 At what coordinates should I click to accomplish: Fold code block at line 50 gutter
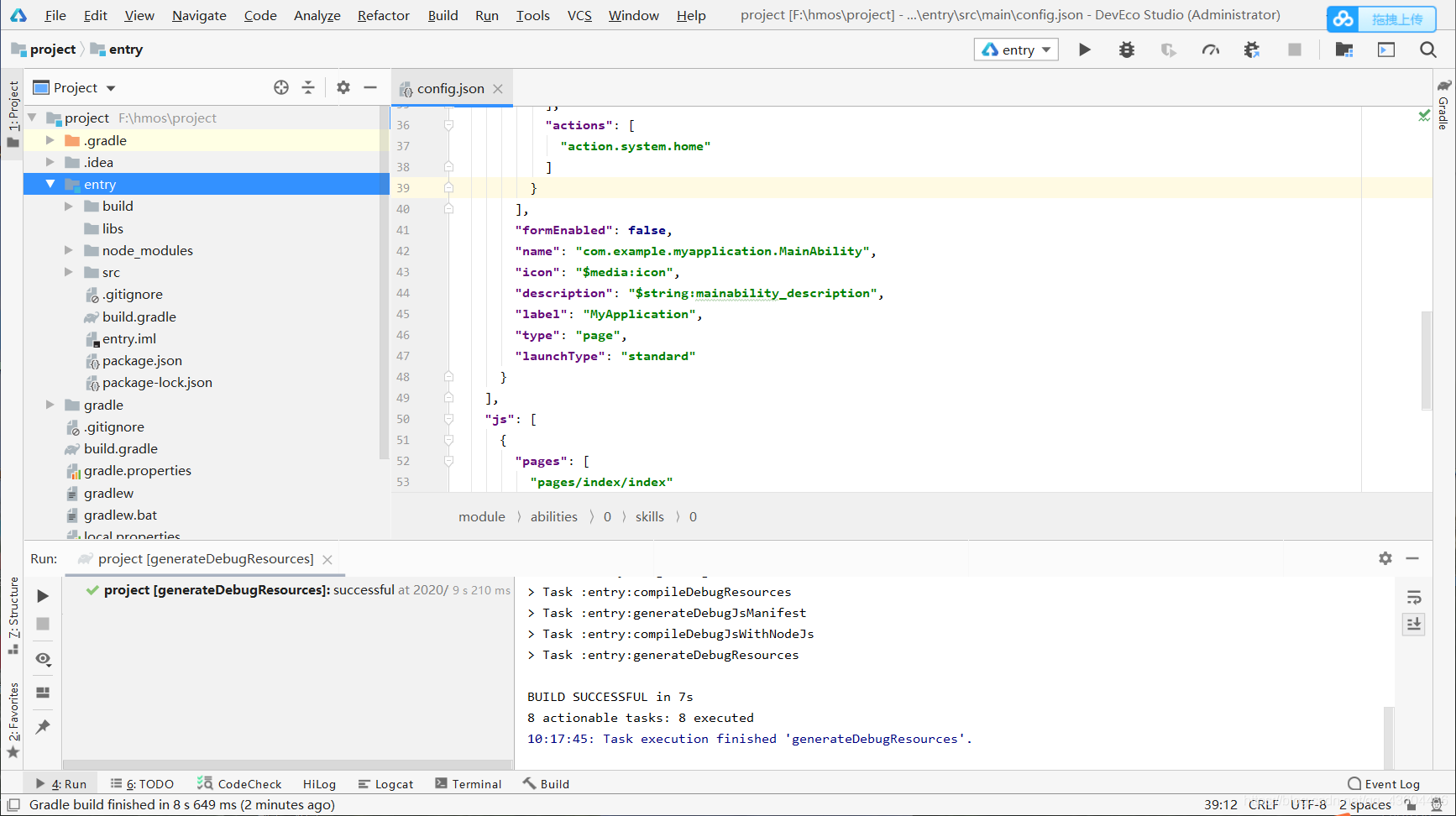tap(448, 419)
